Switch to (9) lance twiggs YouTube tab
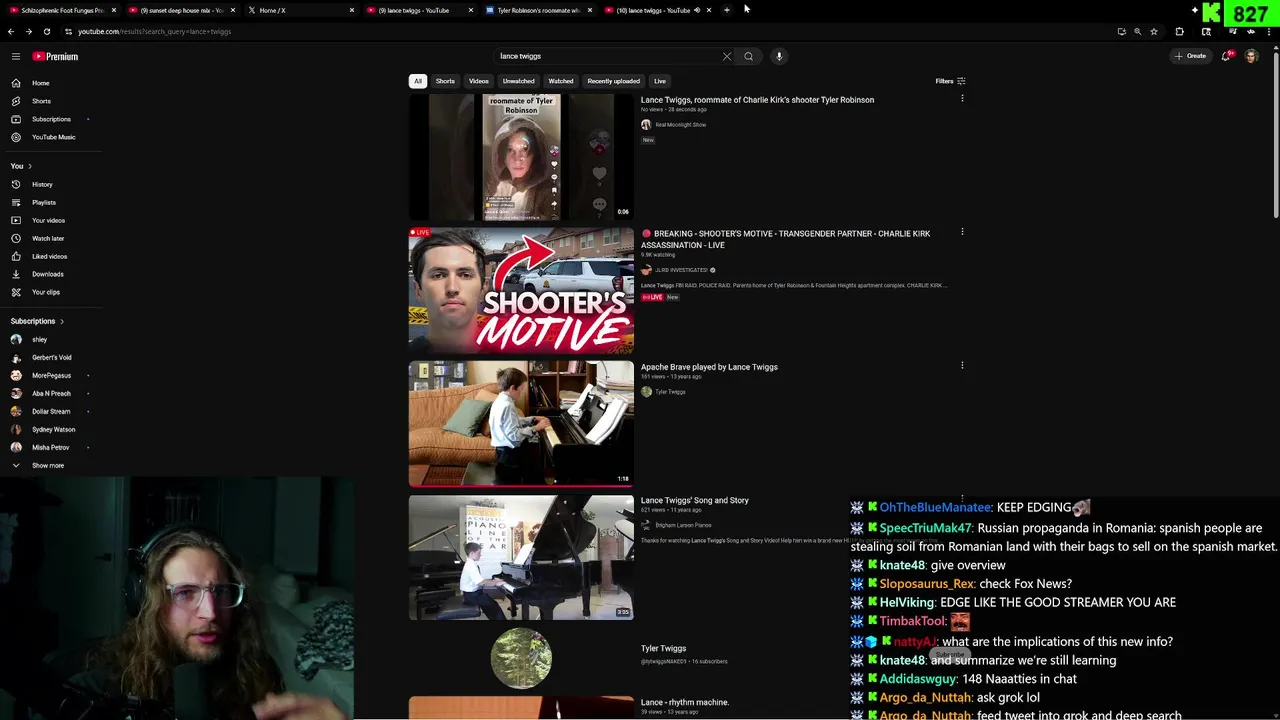The height and width of the screenshot is (720, 1280). pos(418,10)
